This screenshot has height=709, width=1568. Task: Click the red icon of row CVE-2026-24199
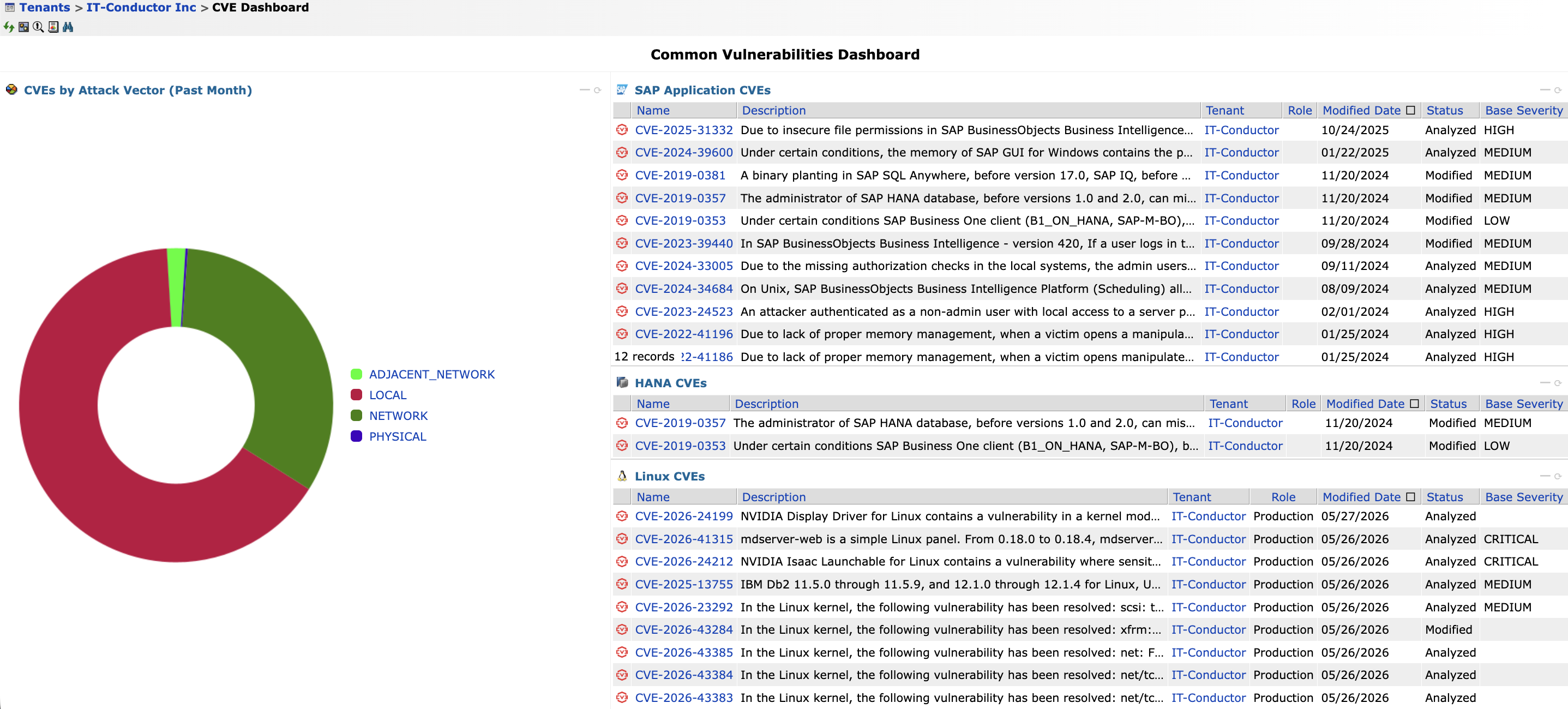(622, 516)
